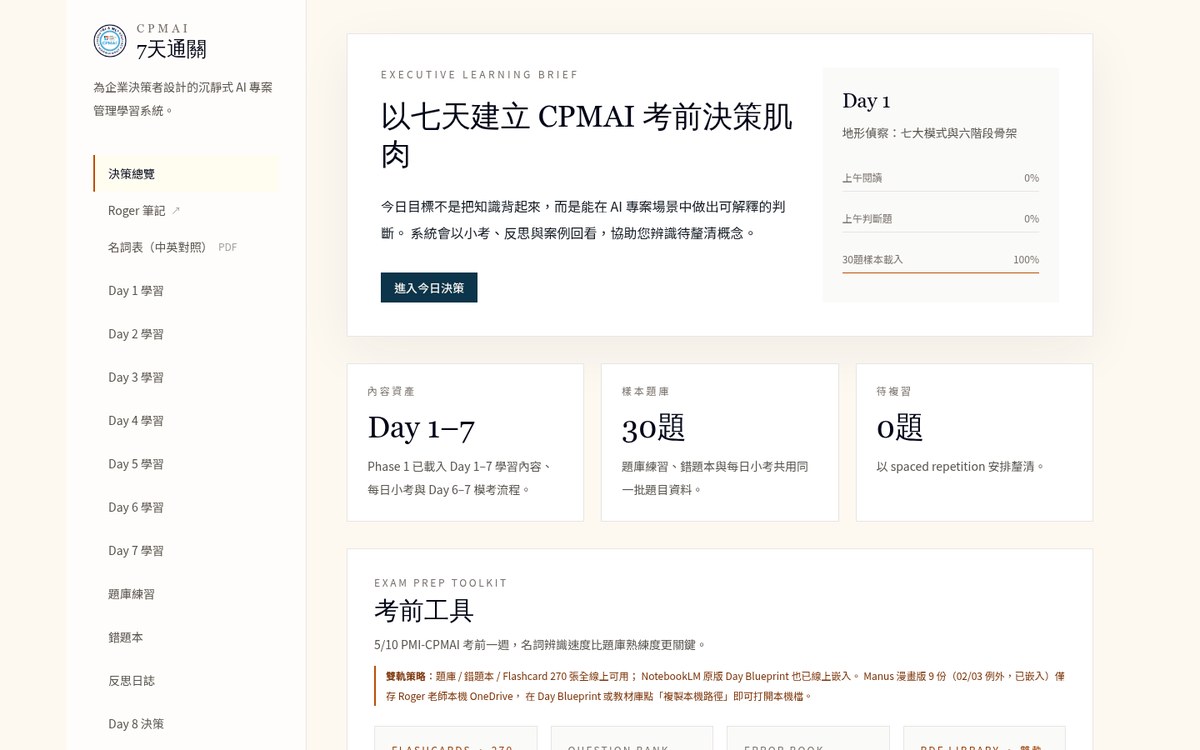The width and height of the screenshot is (1200, 750).
Task: Go to Day 6 學習
Action: click(186, 507)
